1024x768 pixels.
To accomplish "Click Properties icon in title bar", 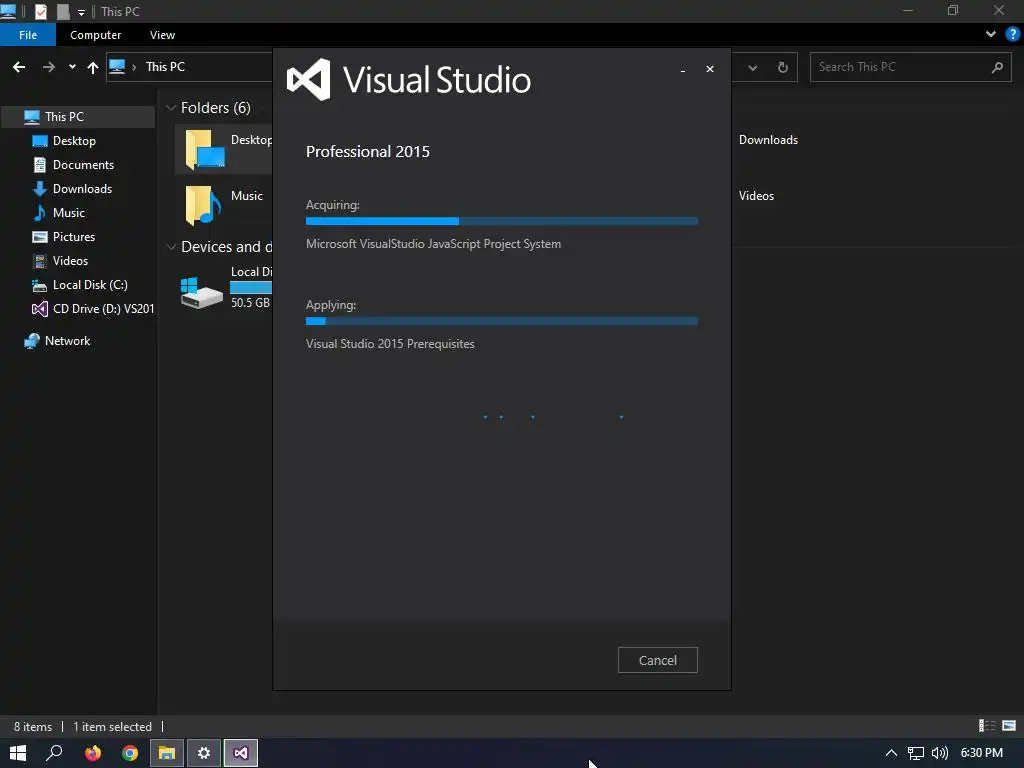I will [x=40, y=11].
